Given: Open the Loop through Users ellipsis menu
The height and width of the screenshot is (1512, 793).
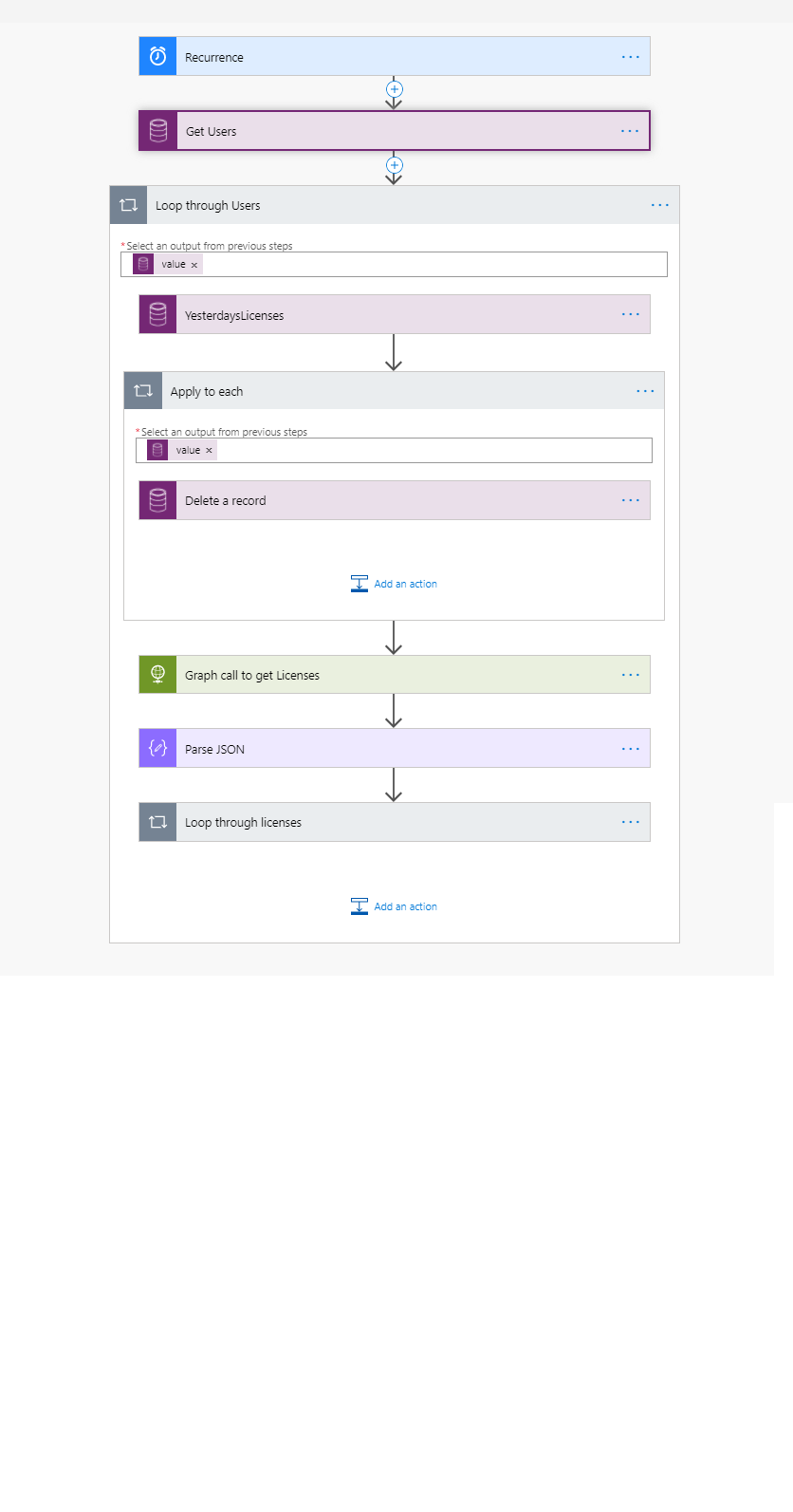Looking at the screenshot, I should tap(660, 205).
